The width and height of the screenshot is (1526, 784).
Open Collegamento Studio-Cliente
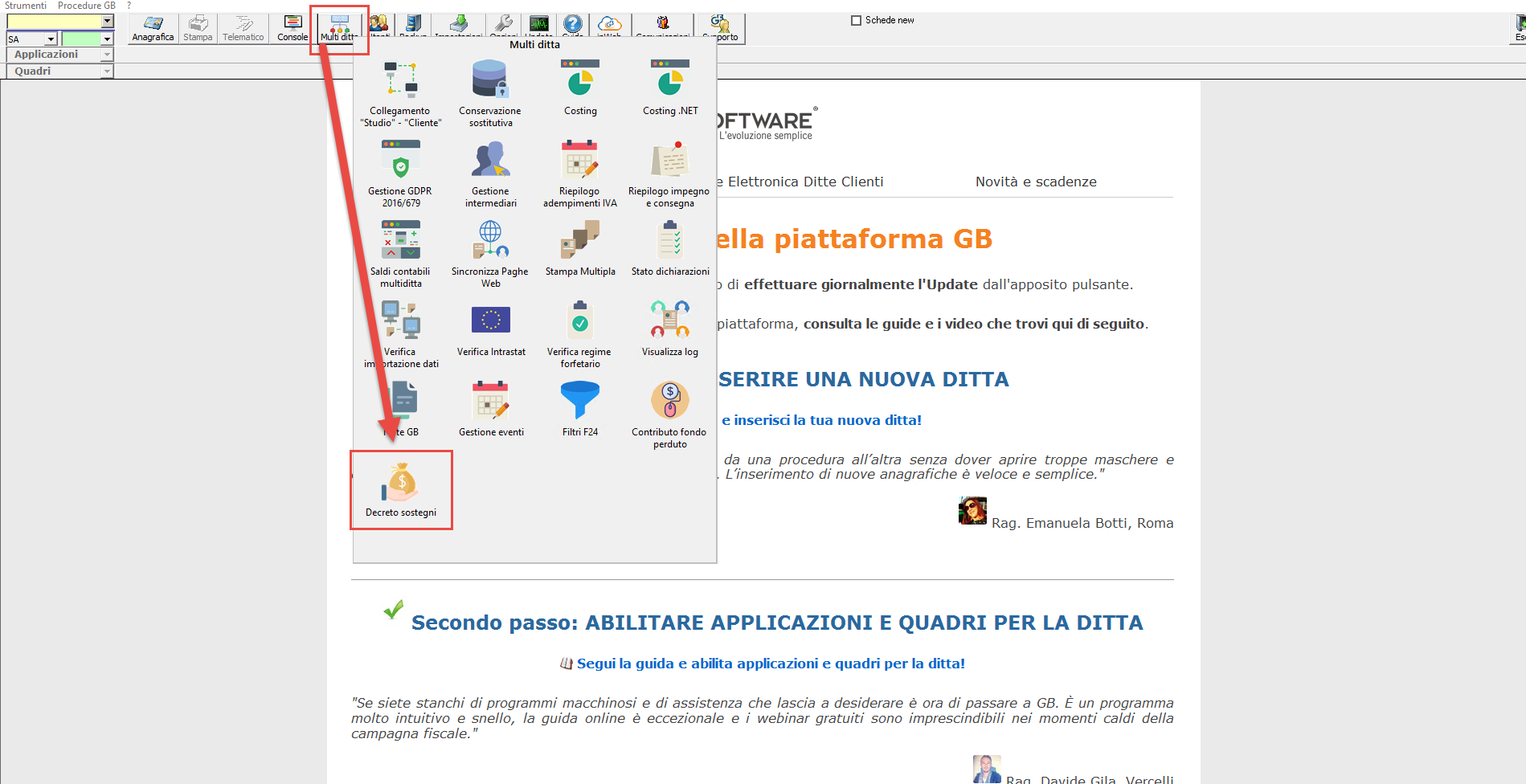(400, 93)
